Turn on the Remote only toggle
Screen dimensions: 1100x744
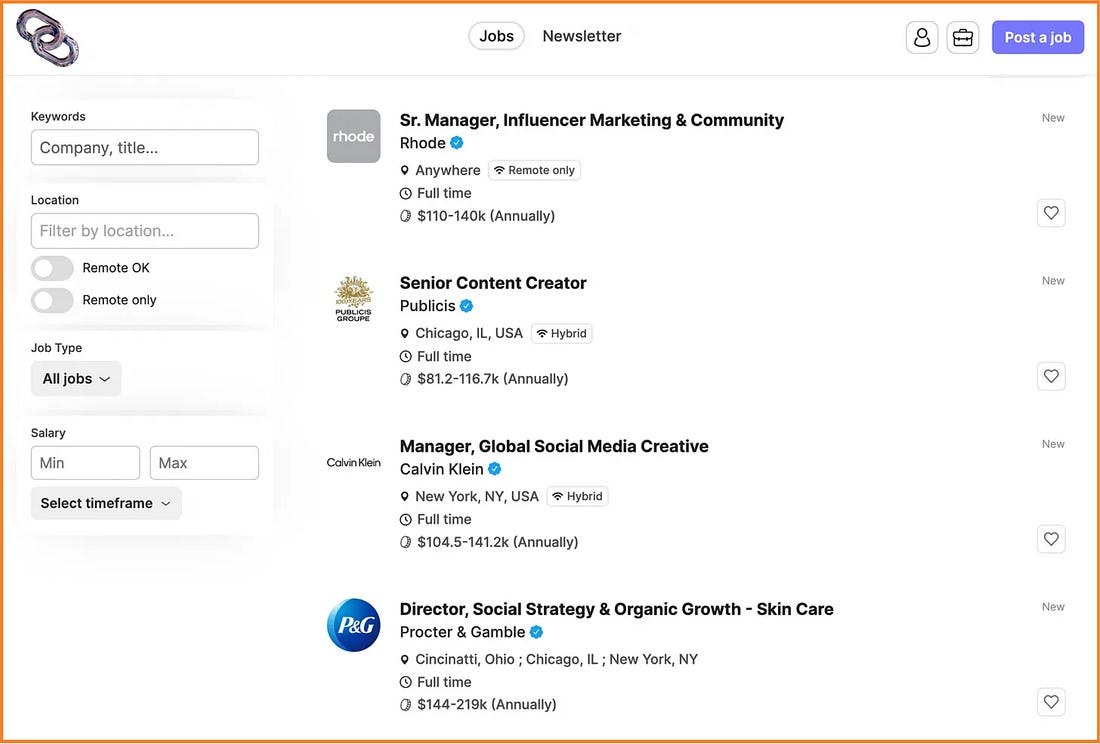tap(52, 300)
